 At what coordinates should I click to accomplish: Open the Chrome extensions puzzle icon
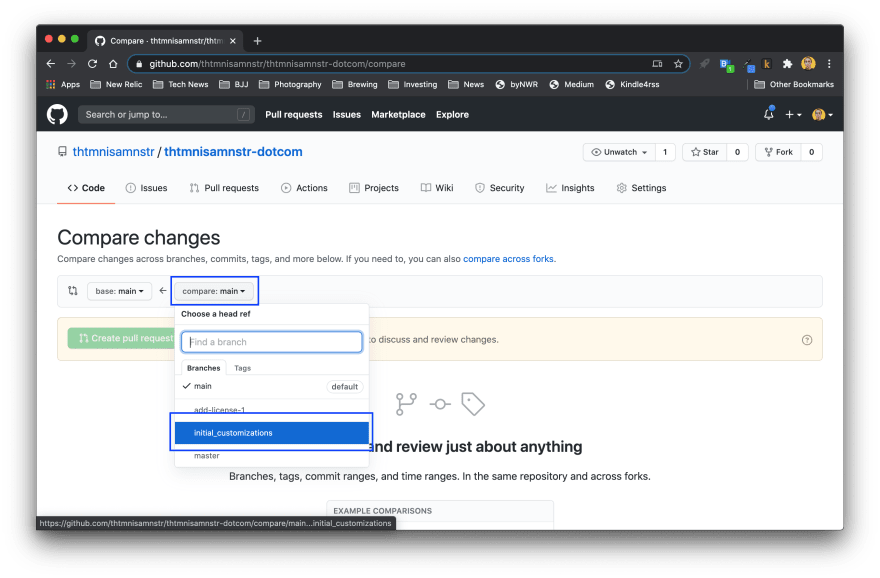point(787,64)
